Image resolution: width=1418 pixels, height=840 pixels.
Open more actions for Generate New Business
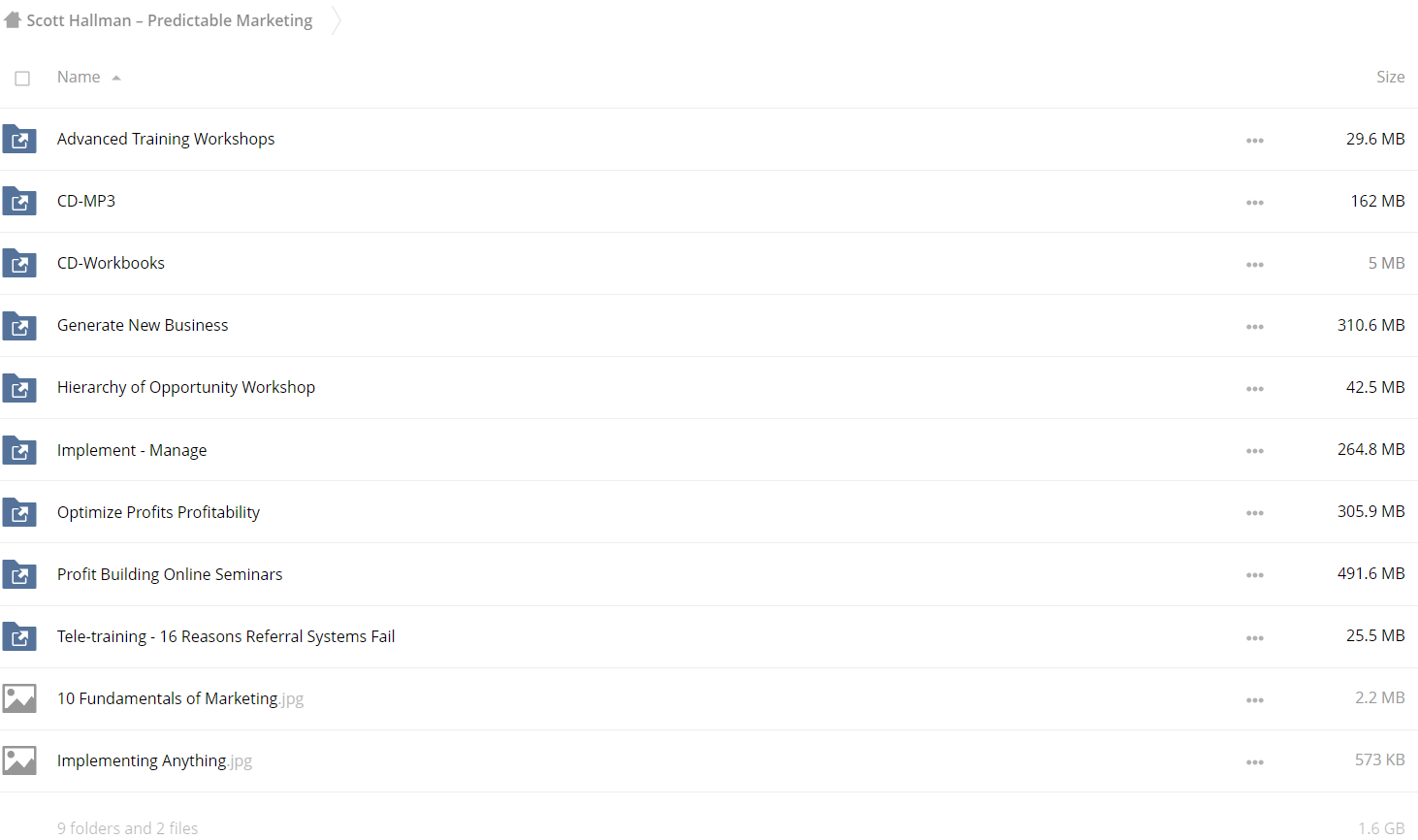point(1255,327)
